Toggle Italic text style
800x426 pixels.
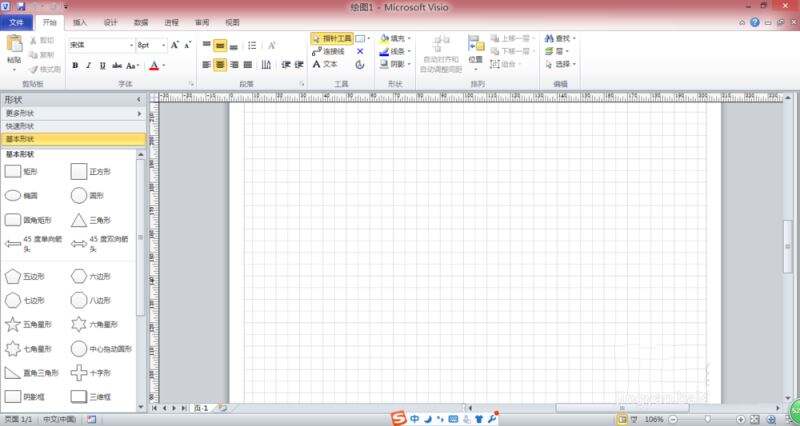pos(88,66)
